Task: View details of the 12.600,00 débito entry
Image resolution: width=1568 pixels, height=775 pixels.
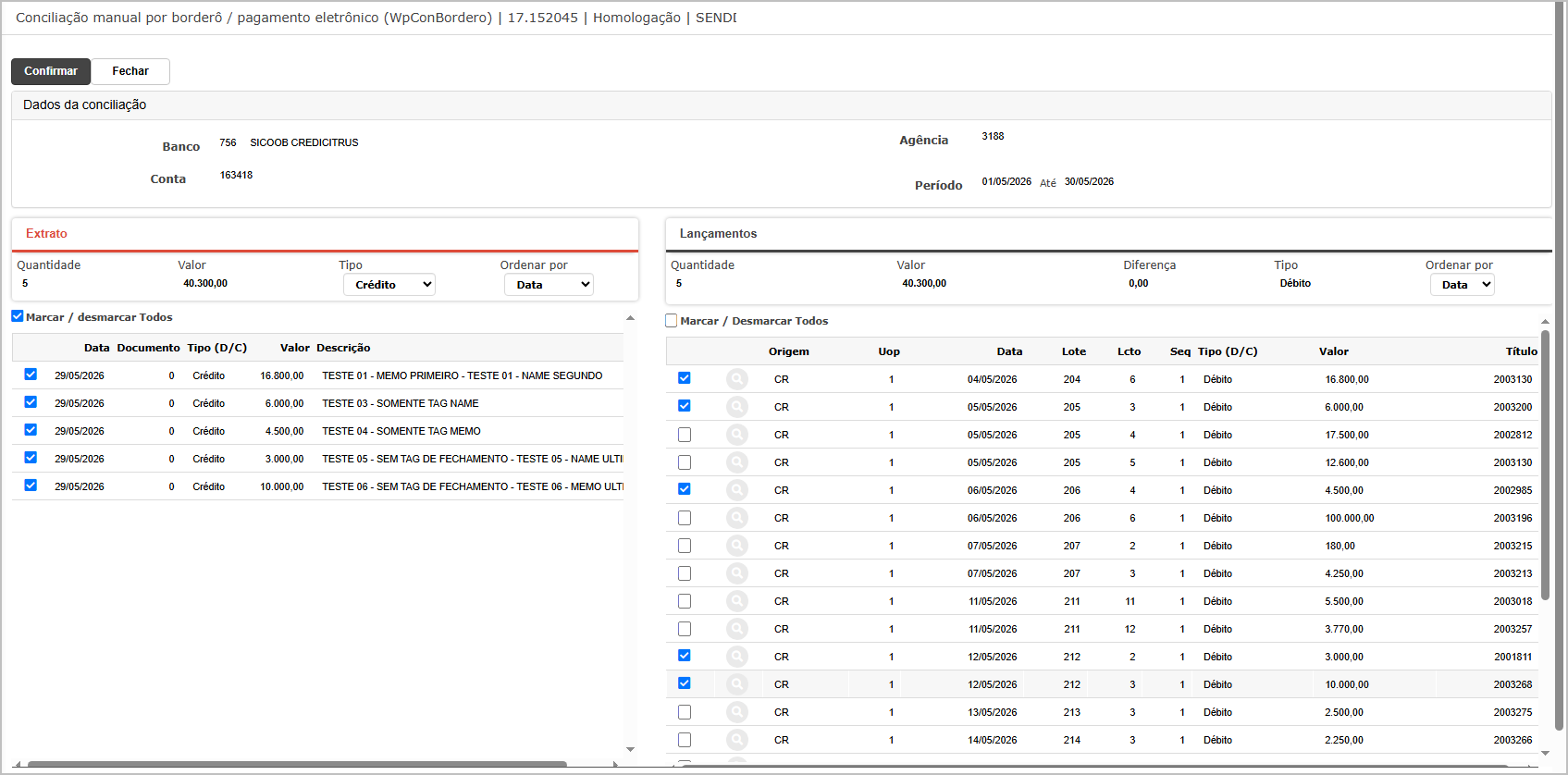Action: tap(736, 462)
